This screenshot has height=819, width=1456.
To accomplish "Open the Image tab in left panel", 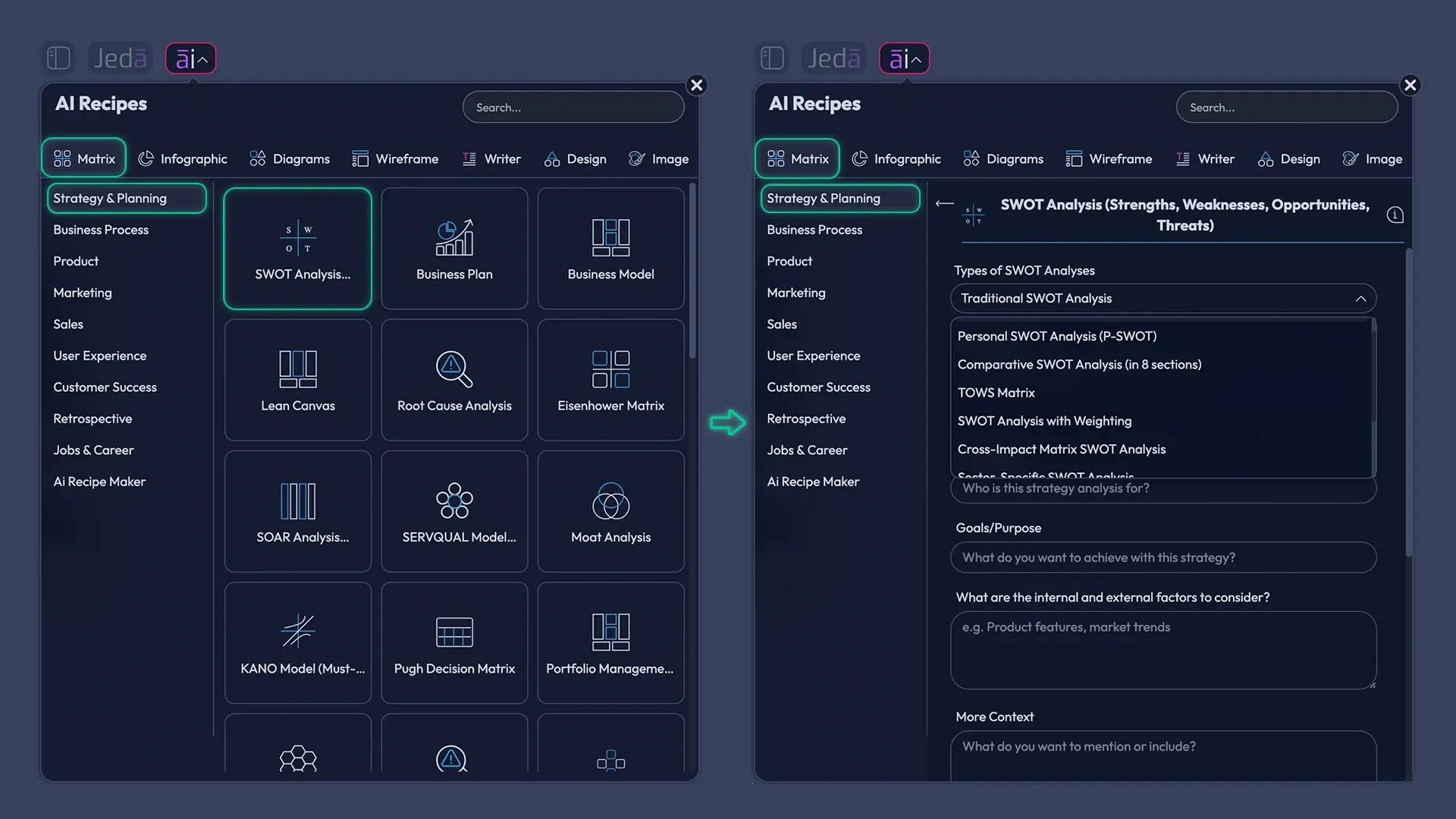I will [x=658, y=158].
